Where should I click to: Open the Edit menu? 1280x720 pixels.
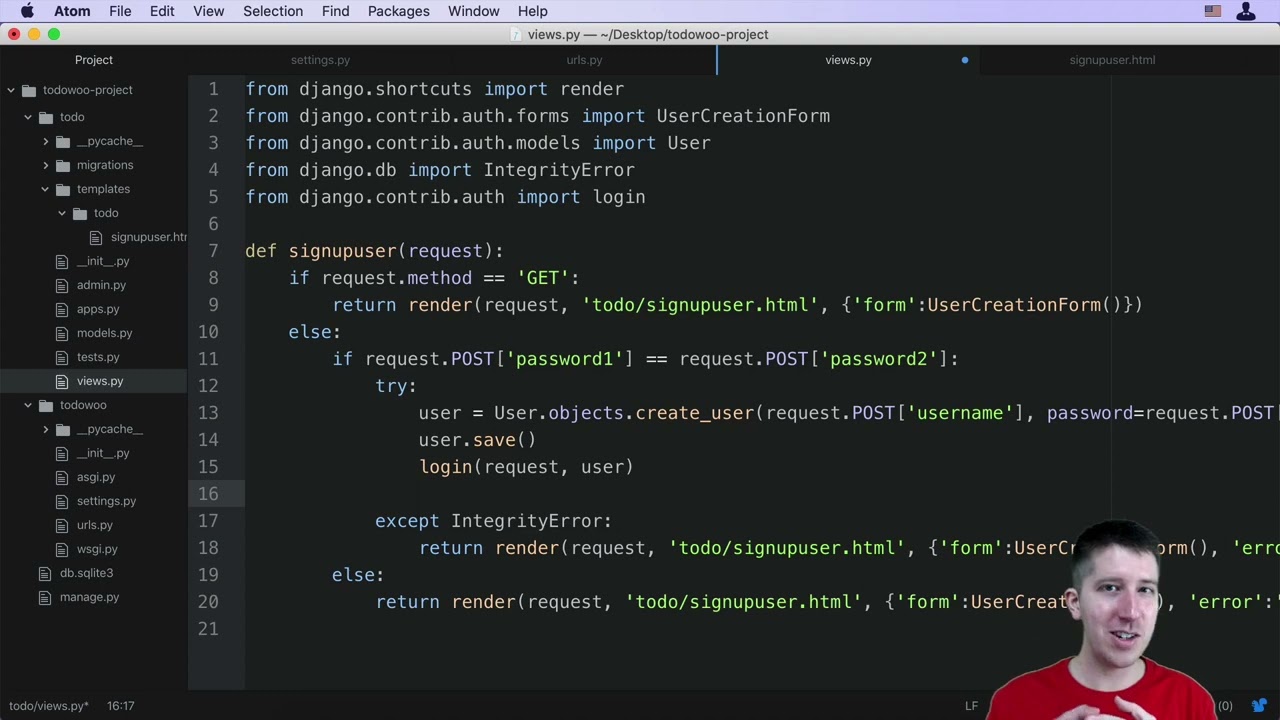point(162,11)
